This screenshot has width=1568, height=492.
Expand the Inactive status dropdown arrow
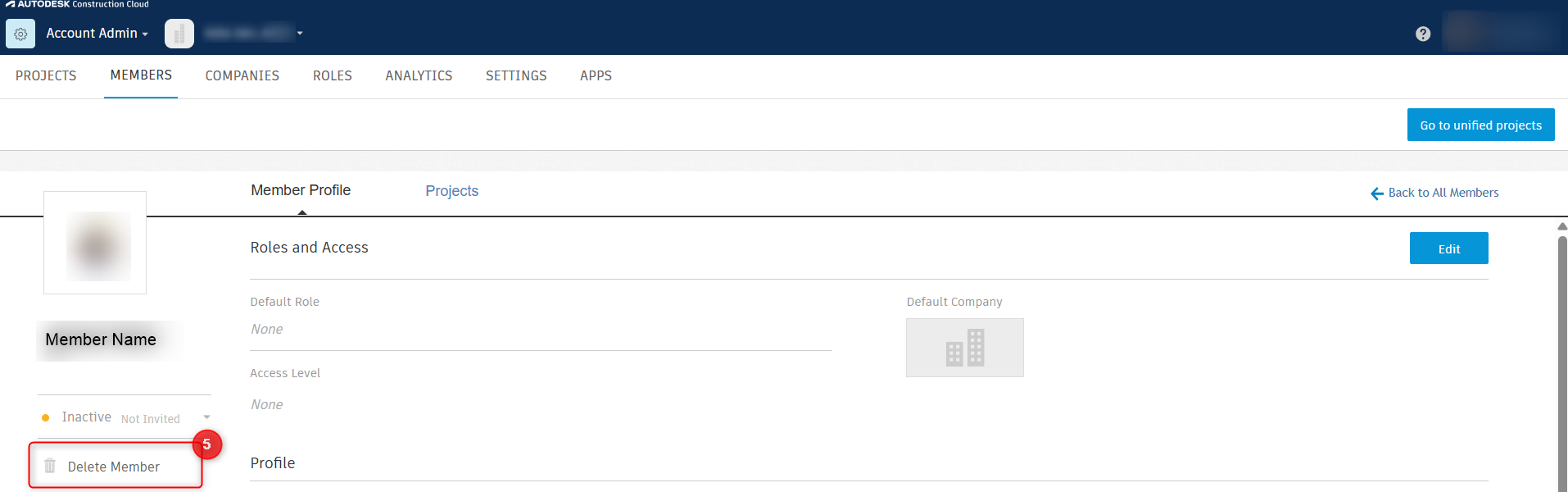point(206,417)
